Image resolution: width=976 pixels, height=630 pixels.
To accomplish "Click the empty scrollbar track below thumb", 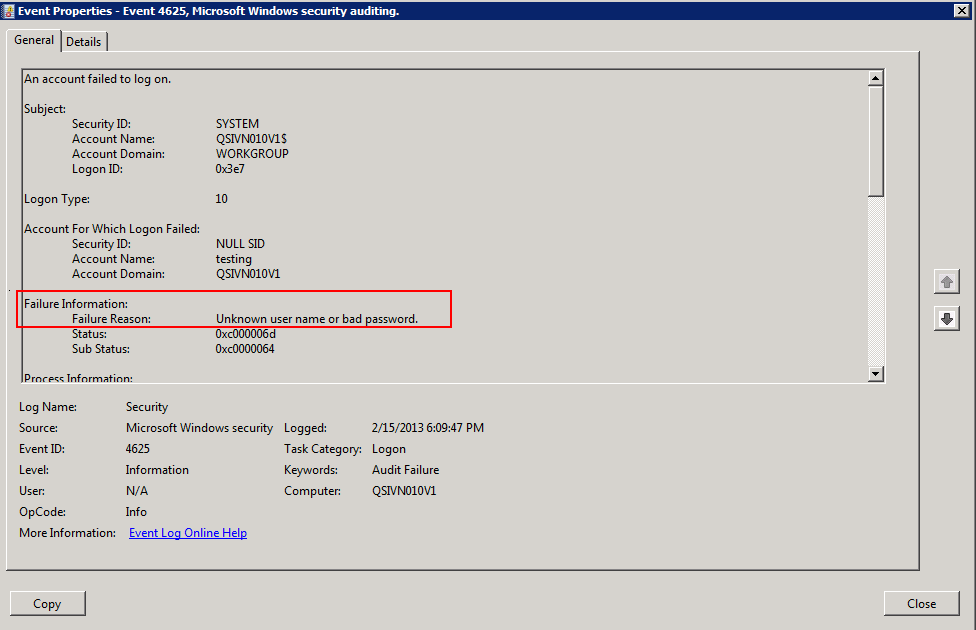I will coord(876,280).
